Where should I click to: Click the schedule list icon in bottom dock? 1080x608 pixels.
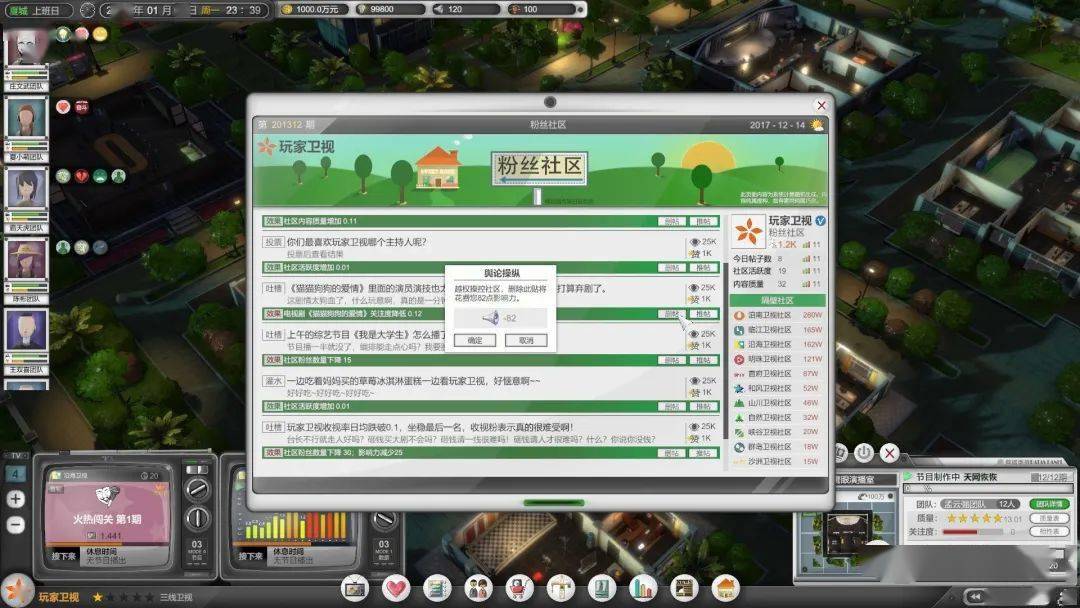coord(437,588)
